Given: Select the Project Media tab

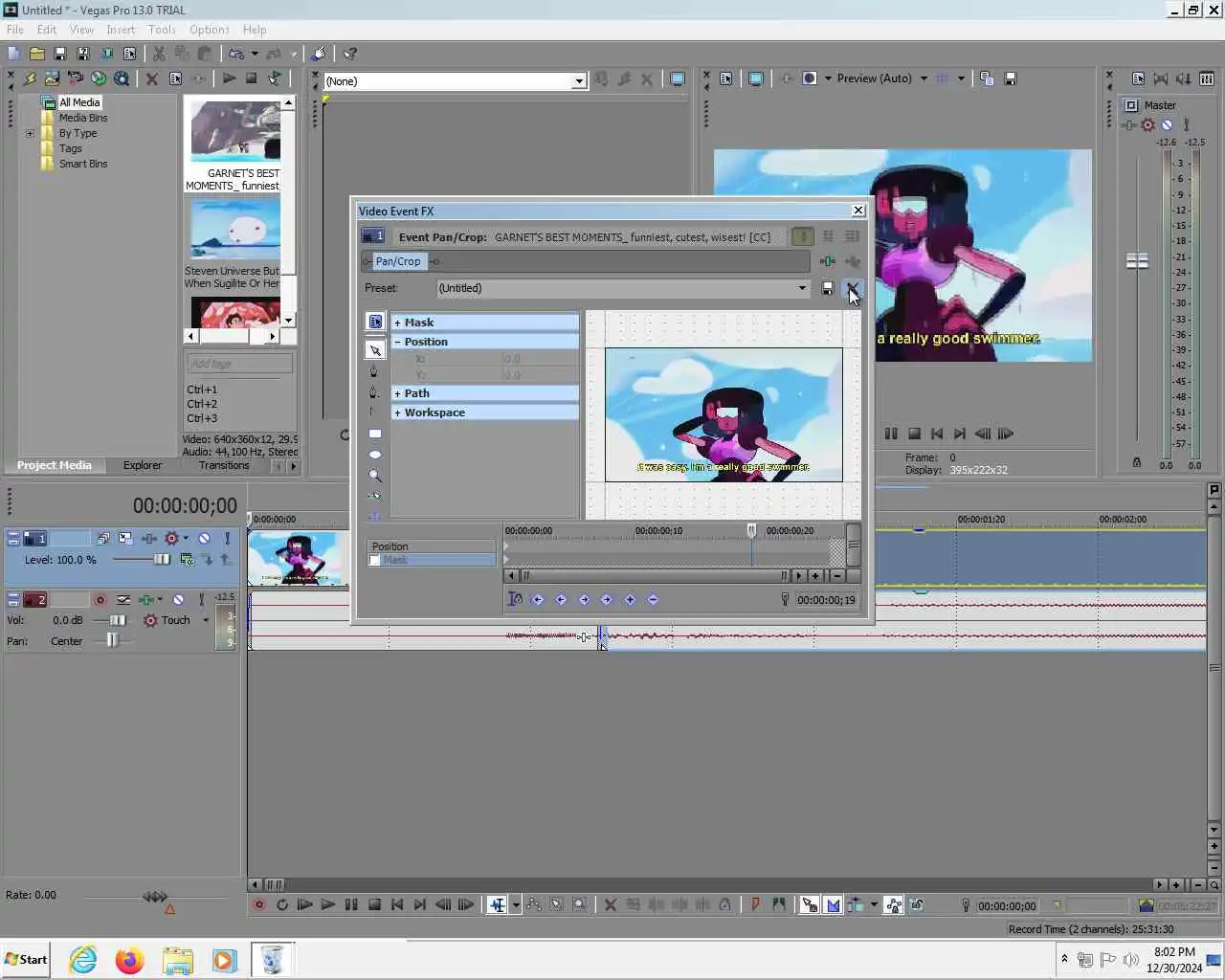Looking at the screenshot, I should pos(55,466).
